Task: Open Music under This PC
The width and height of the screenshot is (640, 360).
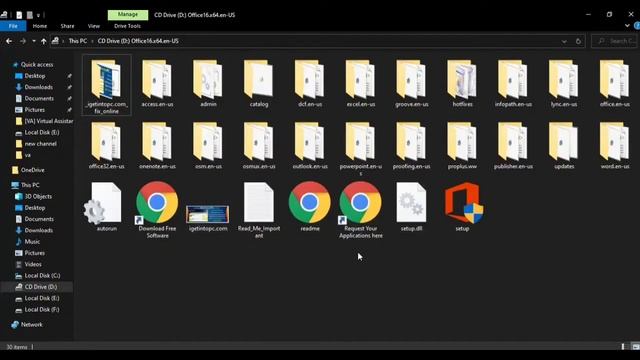Action: (28, 242)
